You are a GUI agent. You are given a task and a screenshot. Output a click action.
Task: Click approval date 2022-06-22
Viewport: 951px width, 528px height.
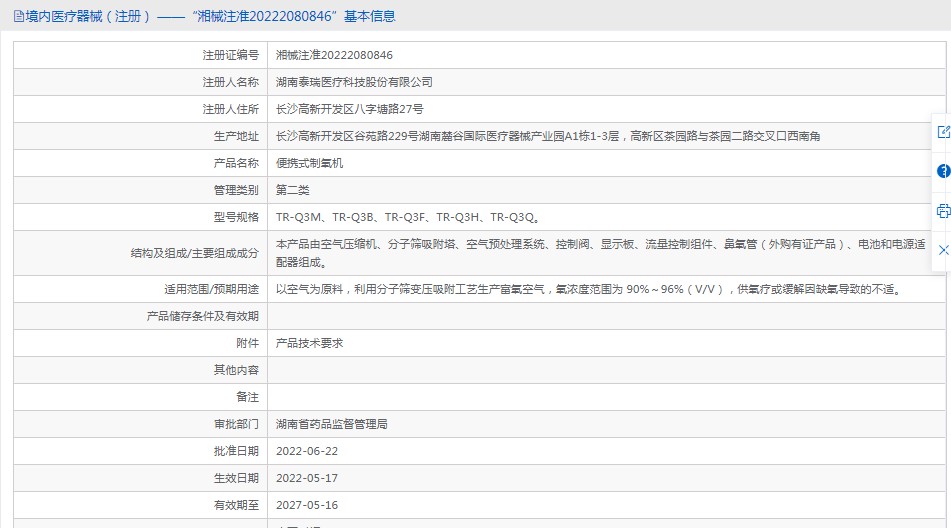coord(307,451)
